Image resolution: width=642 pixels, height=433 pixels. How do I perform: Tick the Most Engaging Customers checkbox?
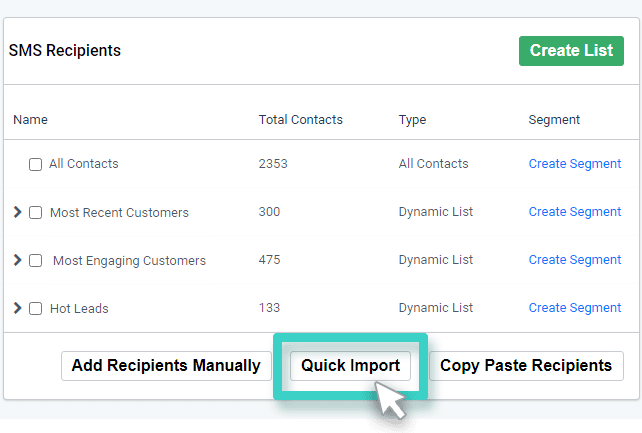coord(35,260)
